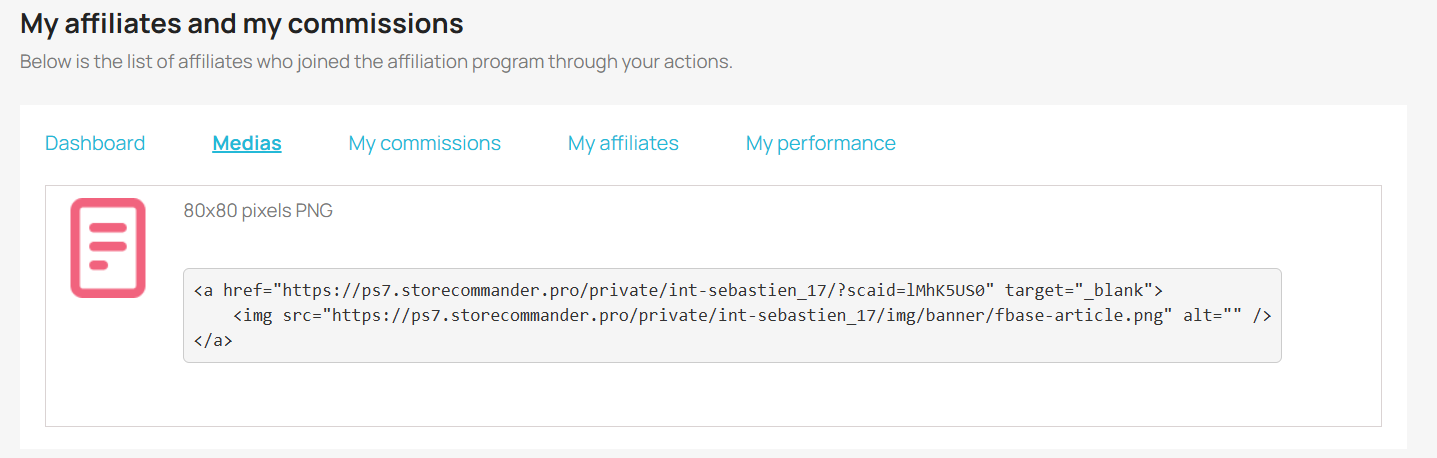Go to the My affiliates tab
1437x458 pixels.
pos(623,143)
